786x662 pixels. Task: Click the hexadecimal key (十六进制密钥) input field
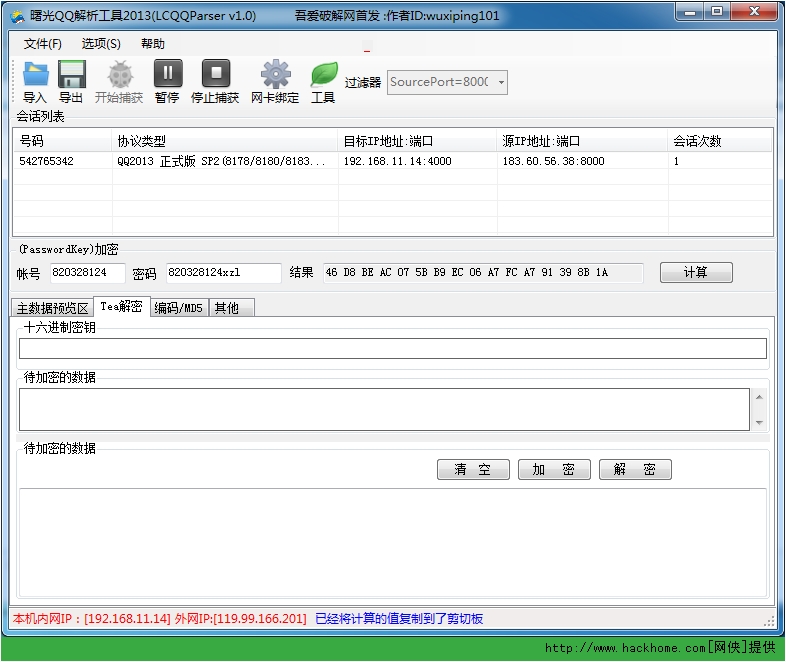(392, 348)
